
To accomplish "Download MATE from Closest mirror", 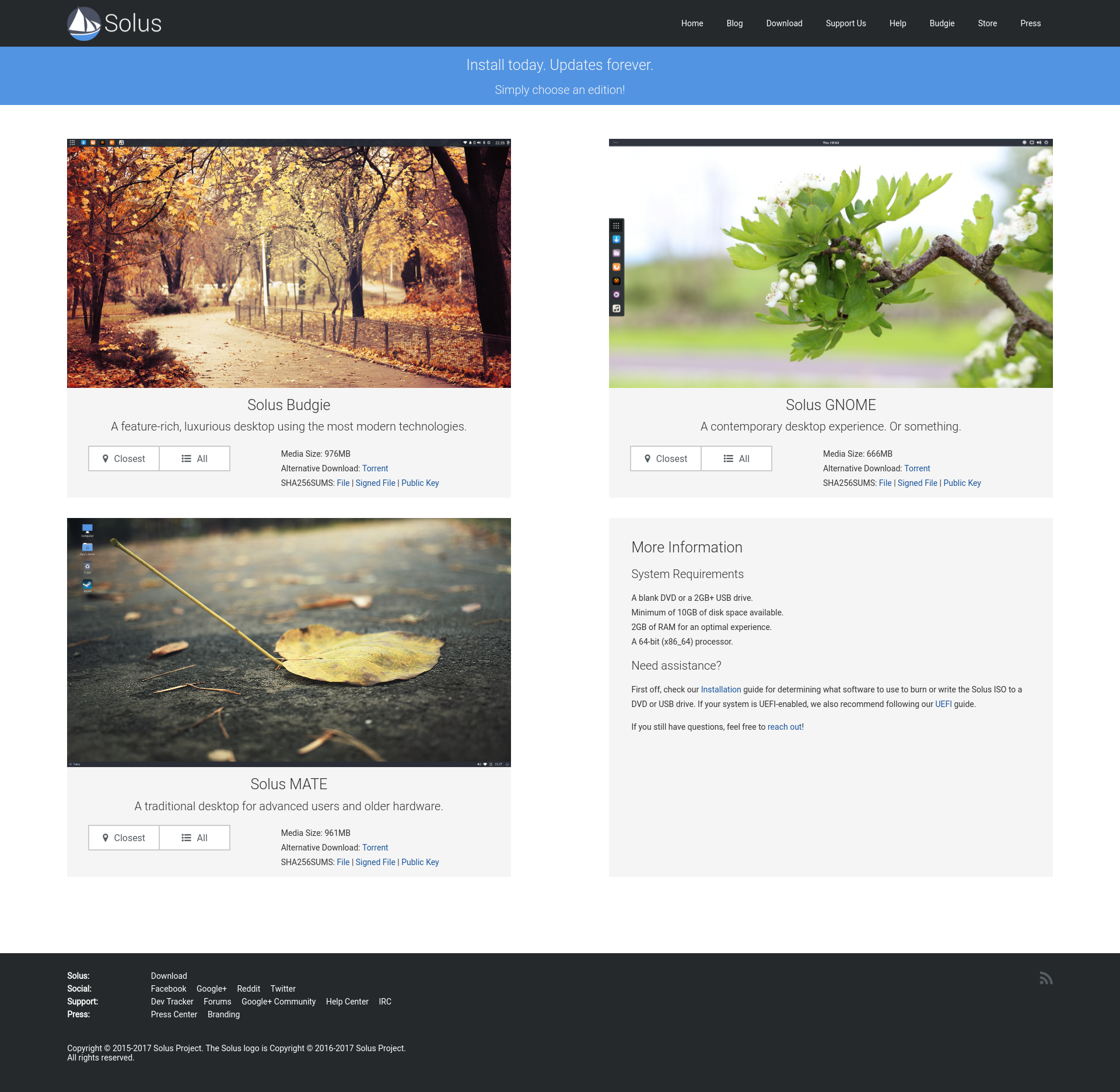I will (x=124, y=838).
